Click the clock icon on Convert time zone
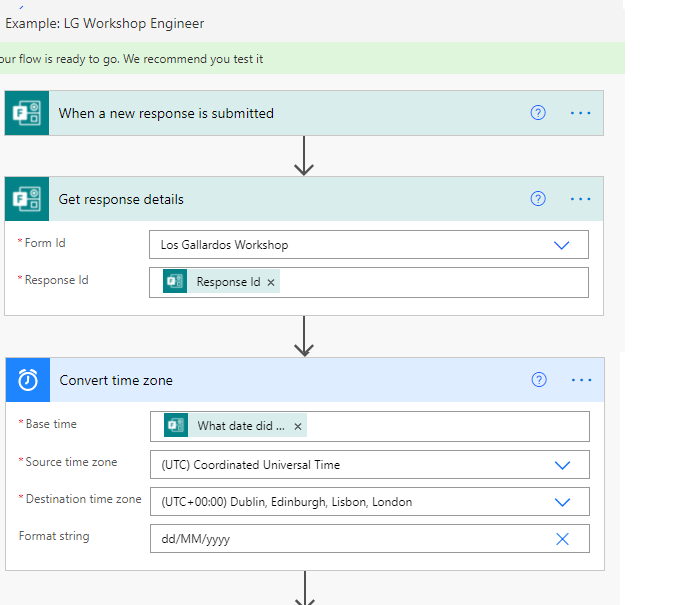Image resolution: width=682 pixels, height=605 pixels. click(x=27, y=380)
